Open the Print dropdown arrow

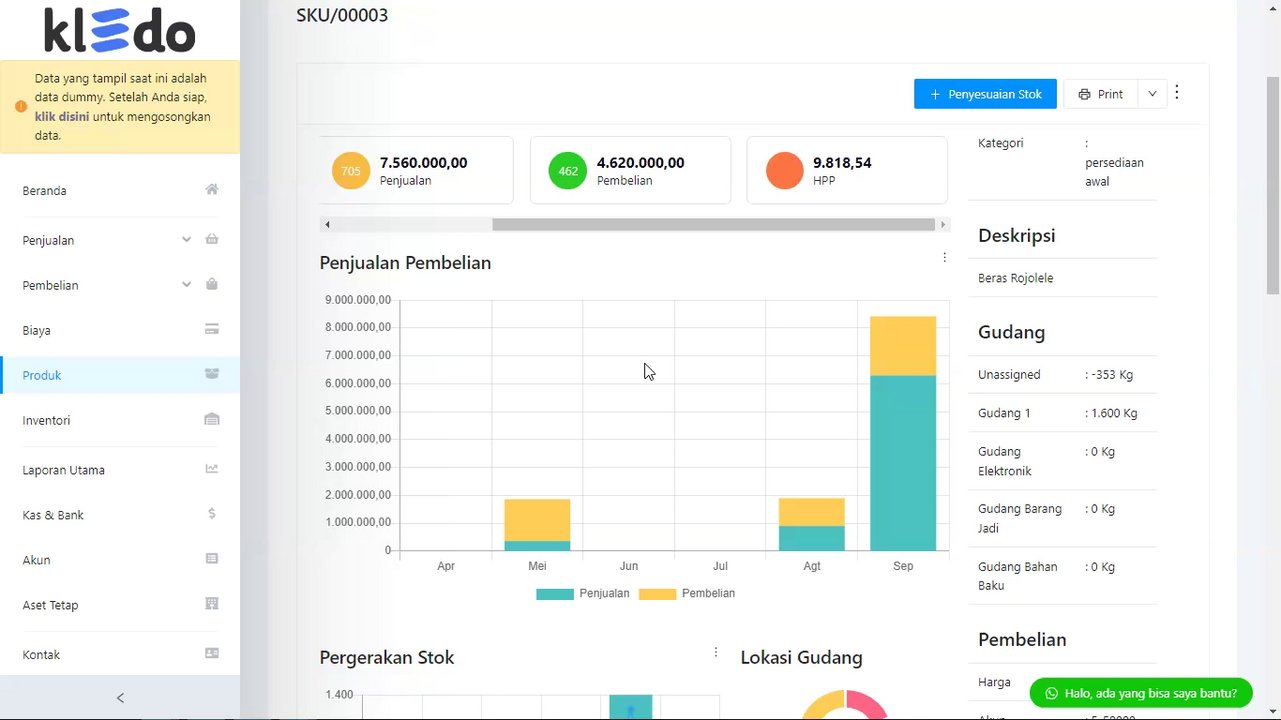(x=1152, y=94)
